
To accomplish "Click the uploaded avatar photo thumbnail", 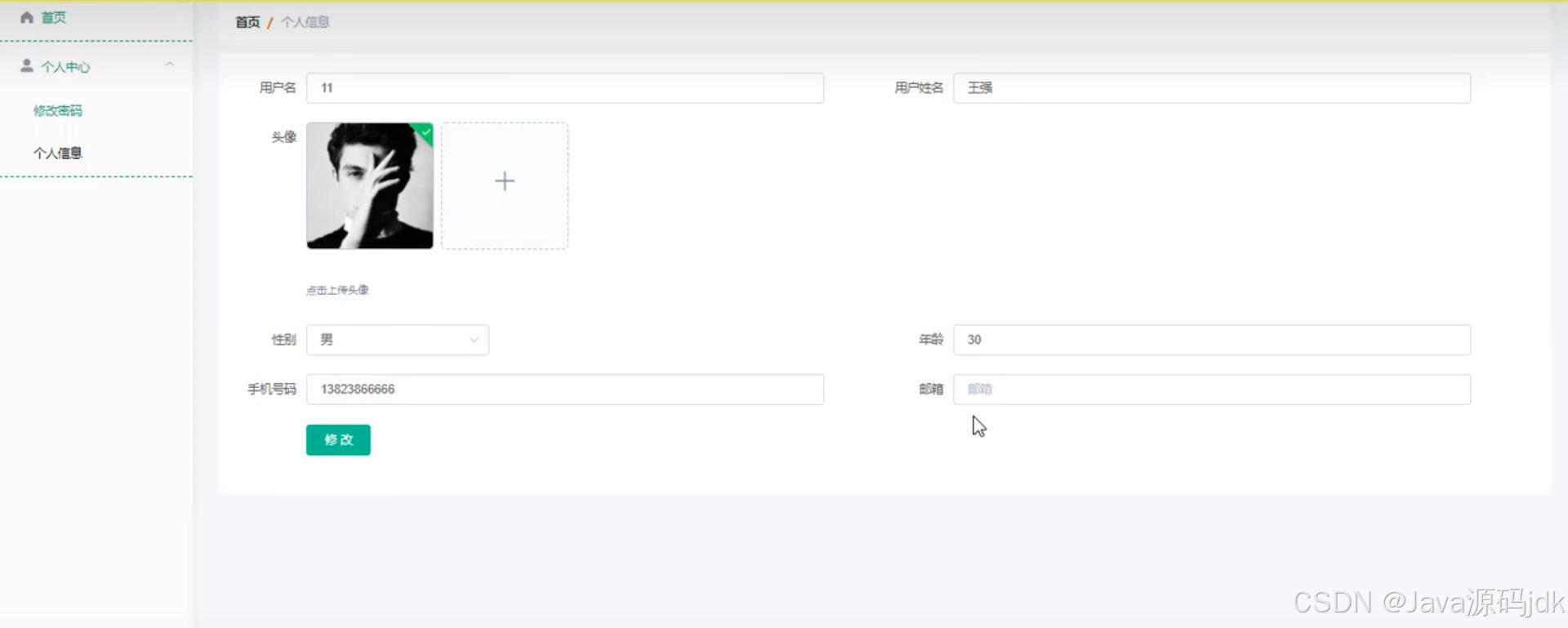I will coord(370,186).
